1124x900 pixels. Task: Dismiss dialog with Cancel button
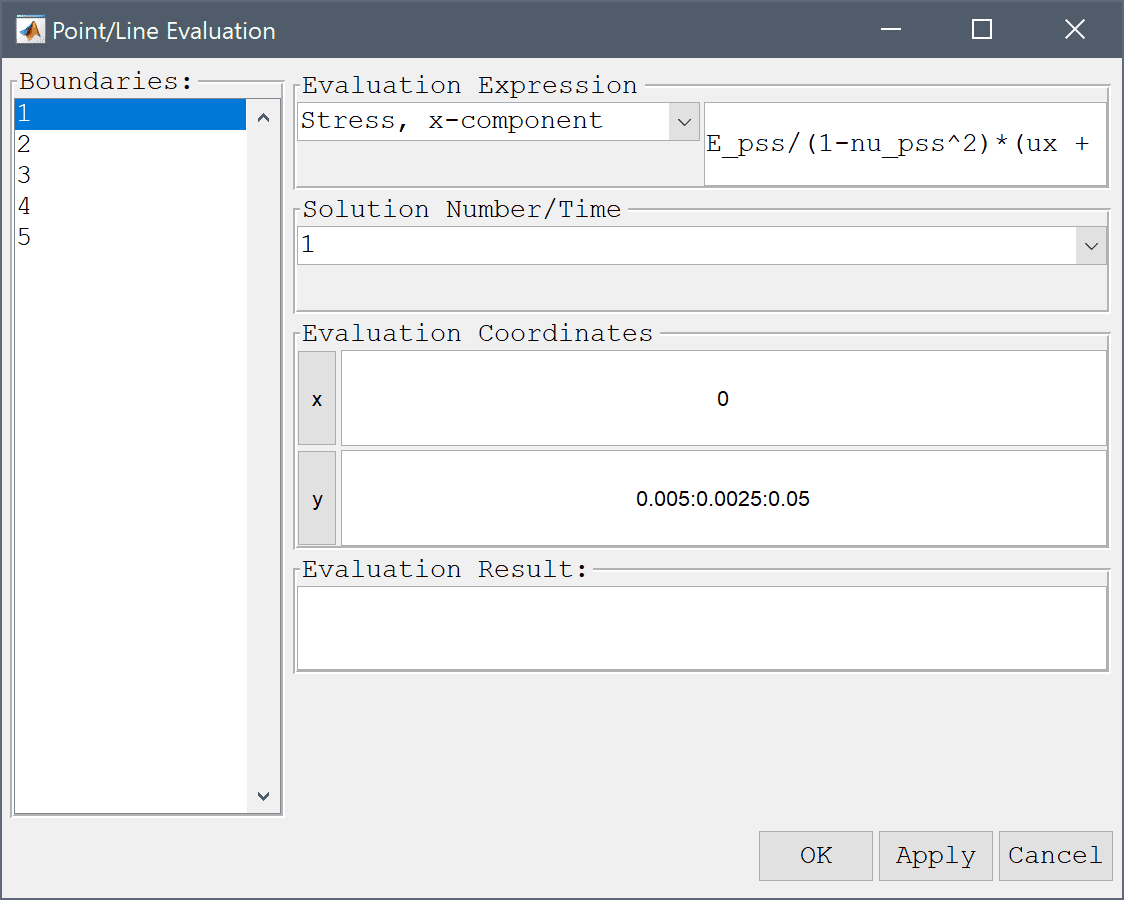(x=1055, y=856)
